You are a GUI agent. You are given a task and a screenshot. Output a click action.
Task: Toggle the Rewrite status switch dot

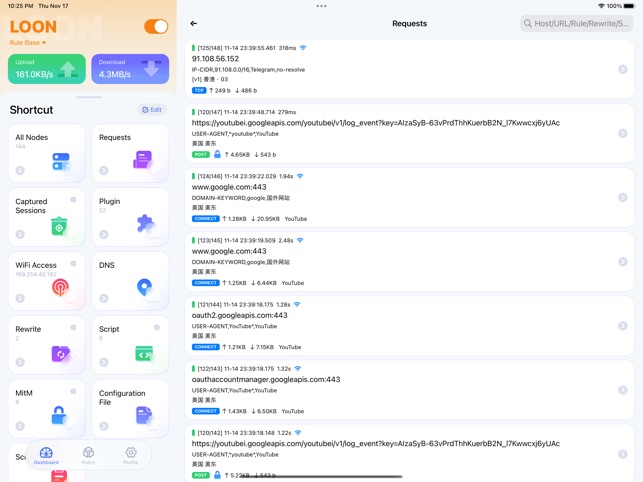pyautogui.click(x=73, y=328)
